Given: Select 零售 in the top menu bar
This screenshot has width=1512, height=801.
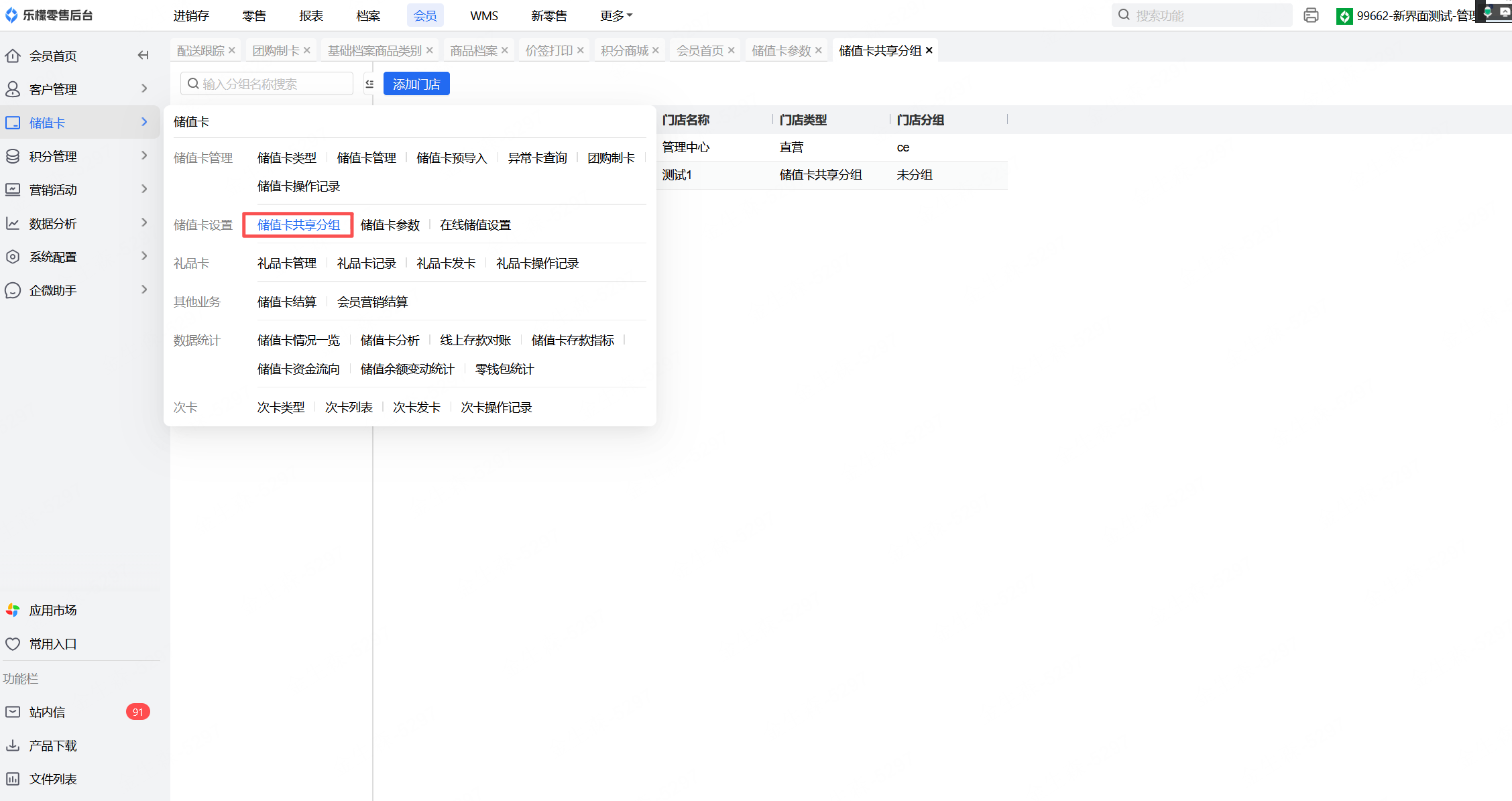Looking at the screenshot, I should point(254,15).
